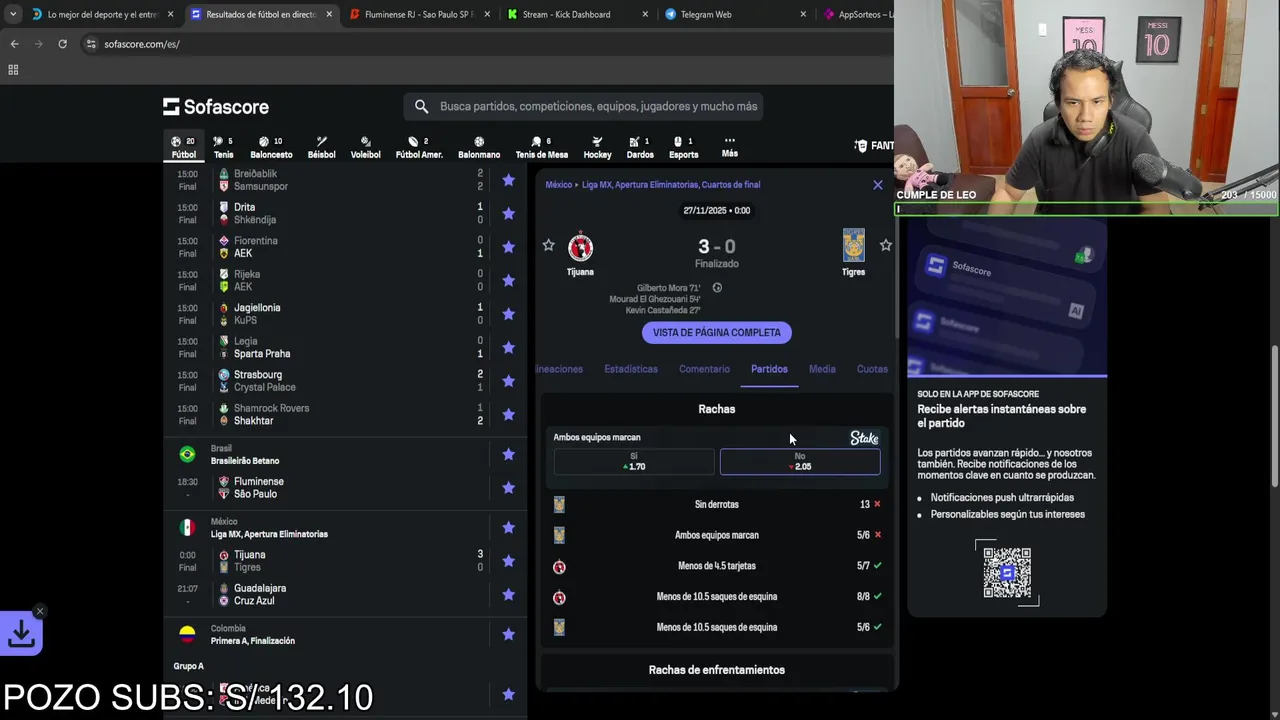The height and width of the screenshot is (720, 1280).
Task: Toggle favorite star for Fiorentina match
Action: point(508,247)
